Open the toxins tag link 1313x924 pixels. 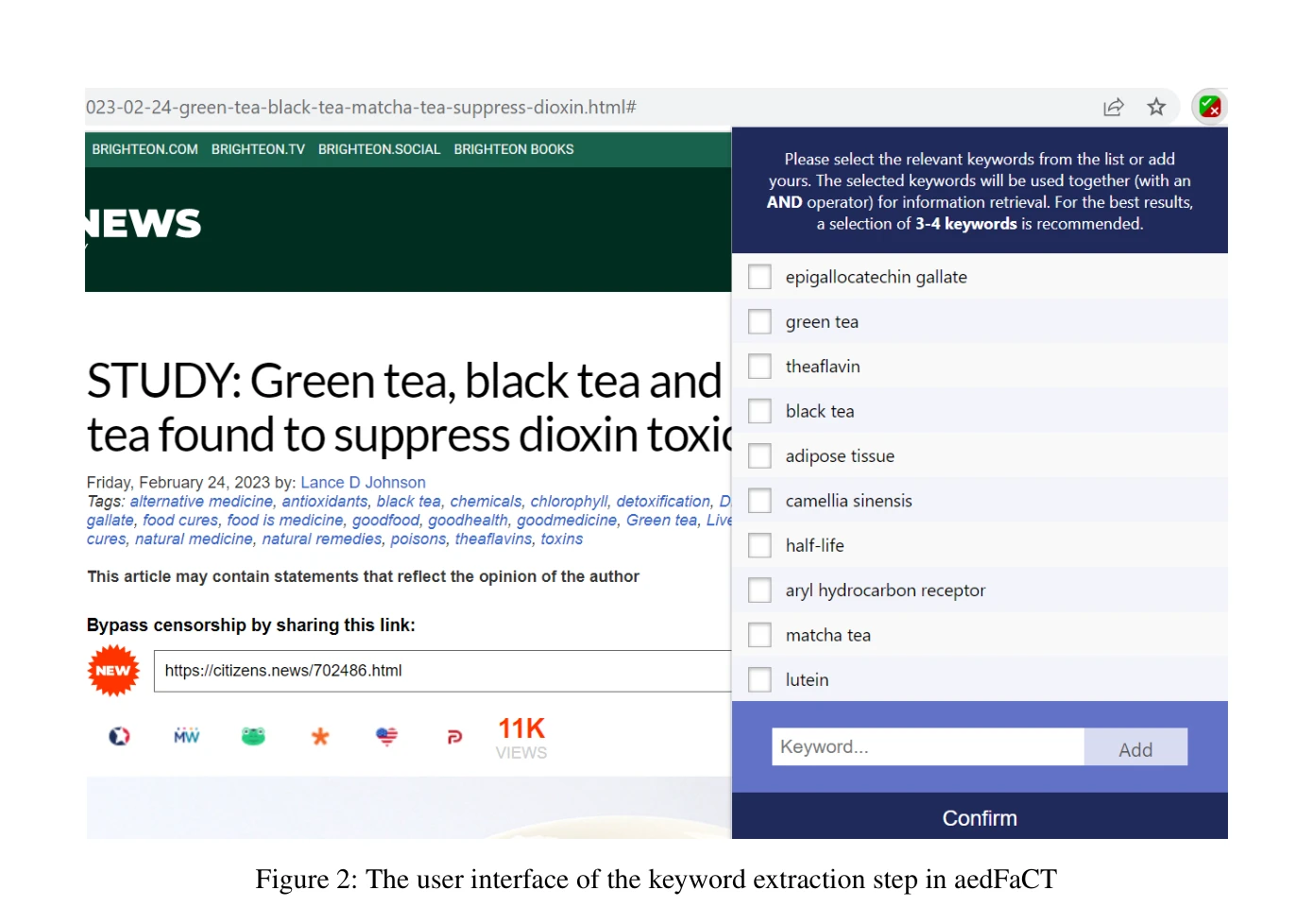pos(561,539)
